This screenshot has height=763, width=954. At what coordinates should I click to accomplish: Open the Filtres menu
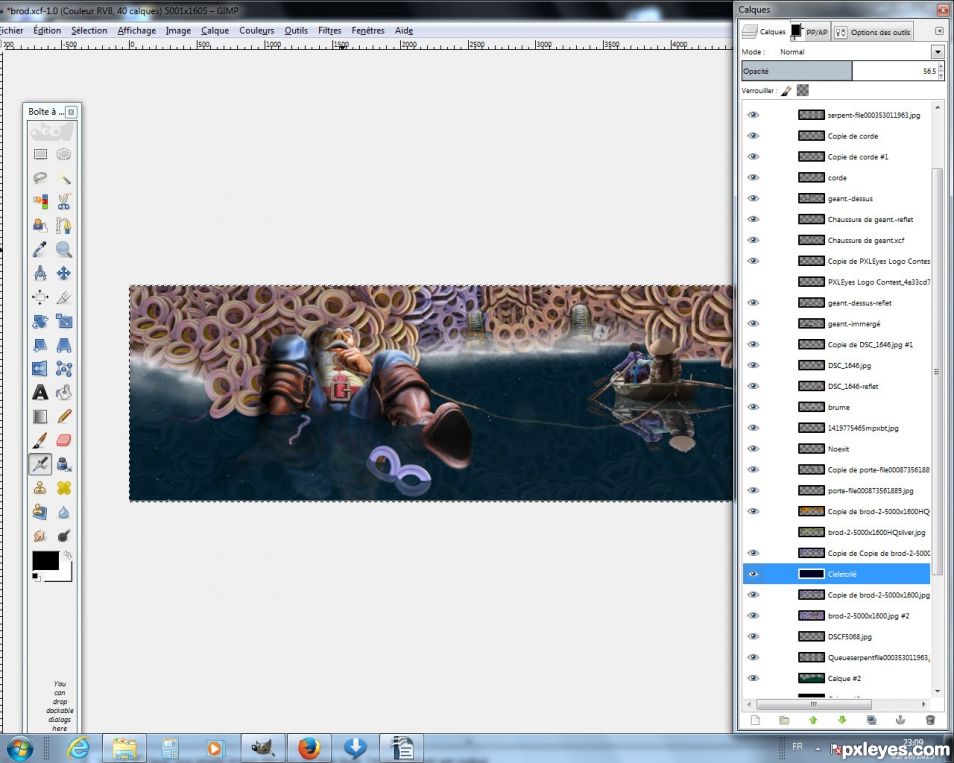tap(329, 30)
